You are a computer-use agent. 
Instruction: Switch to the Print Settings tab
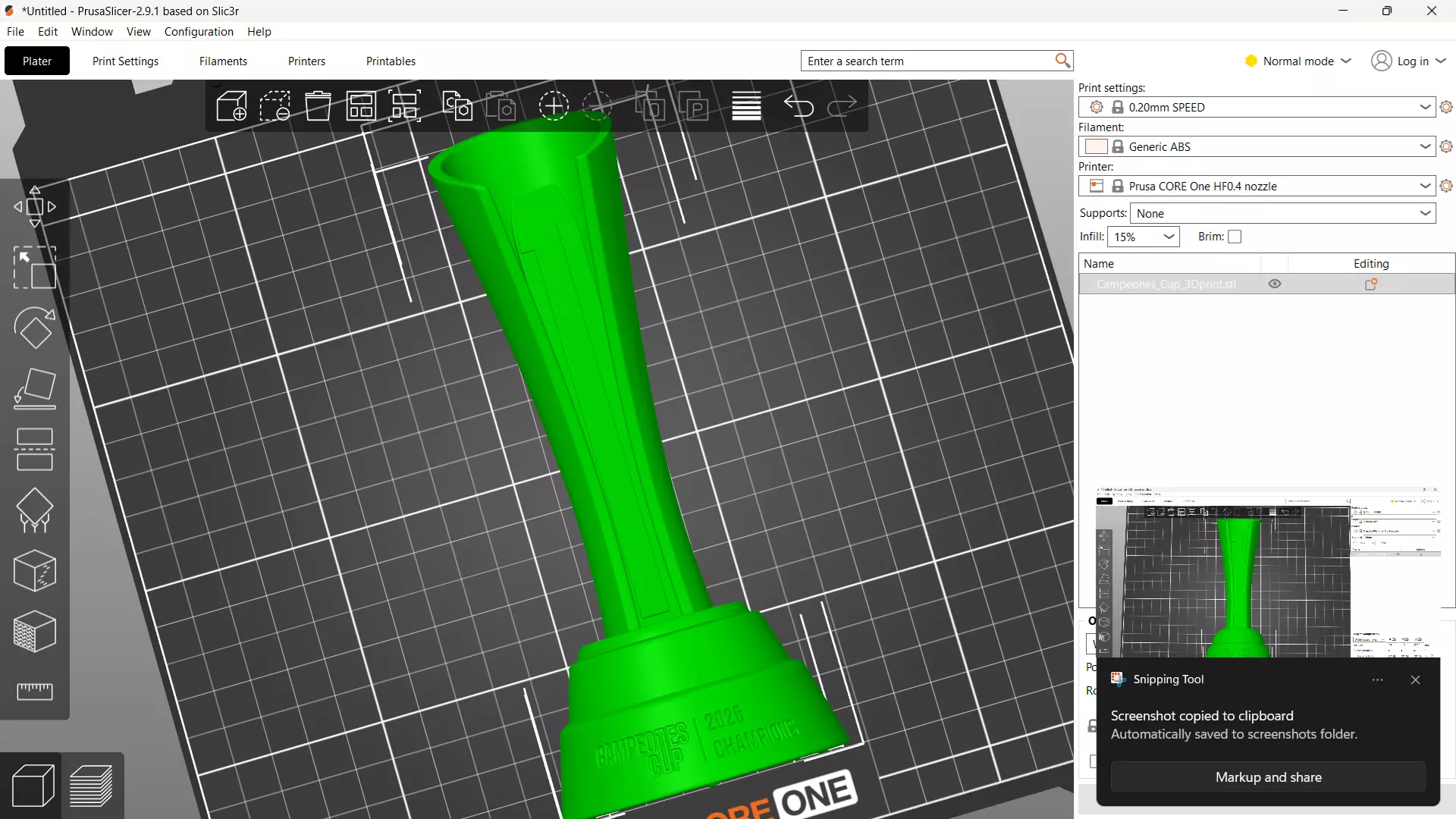pos(126,61)
